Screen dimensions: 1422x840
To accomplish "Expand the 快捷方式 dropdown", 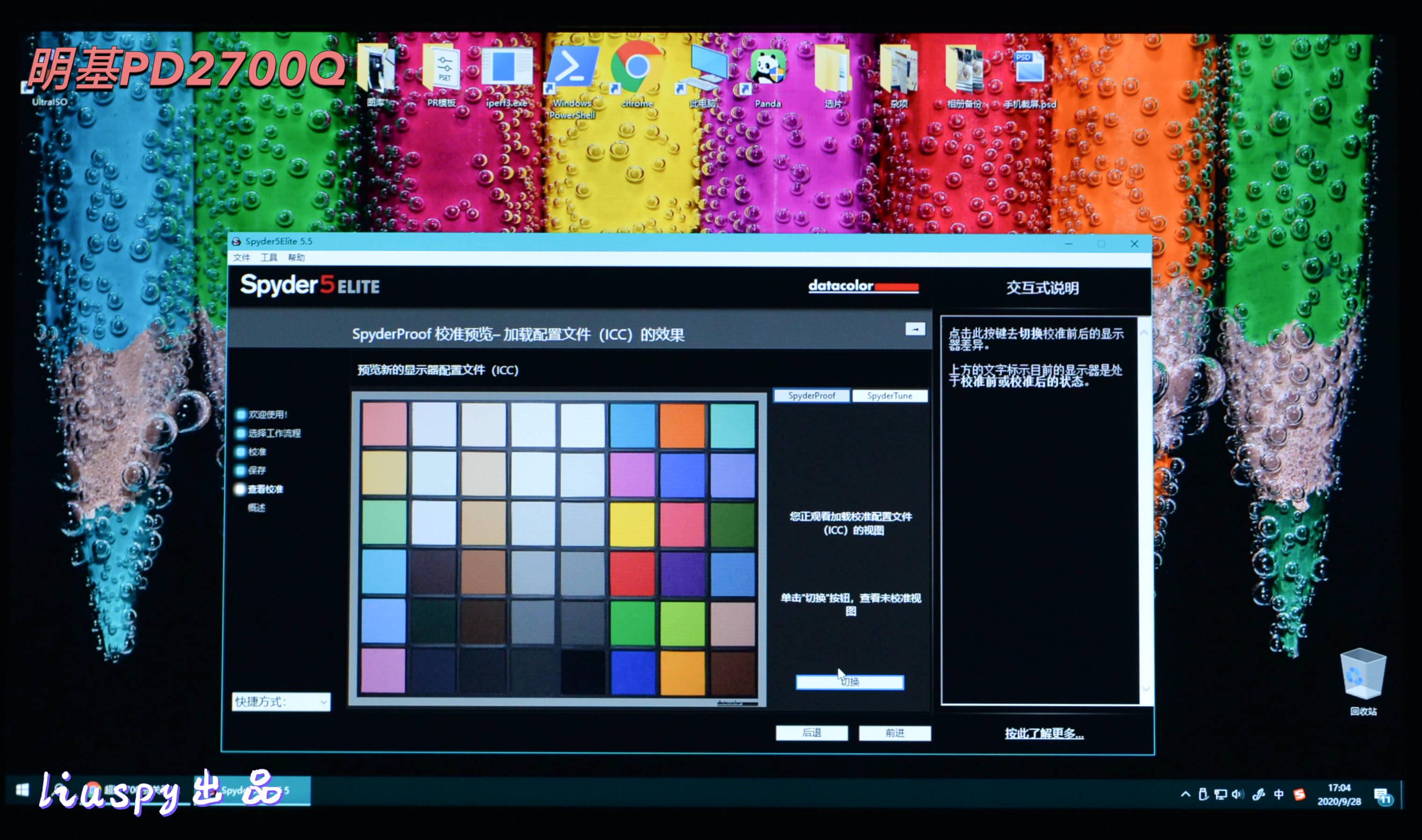I will 323,702.
